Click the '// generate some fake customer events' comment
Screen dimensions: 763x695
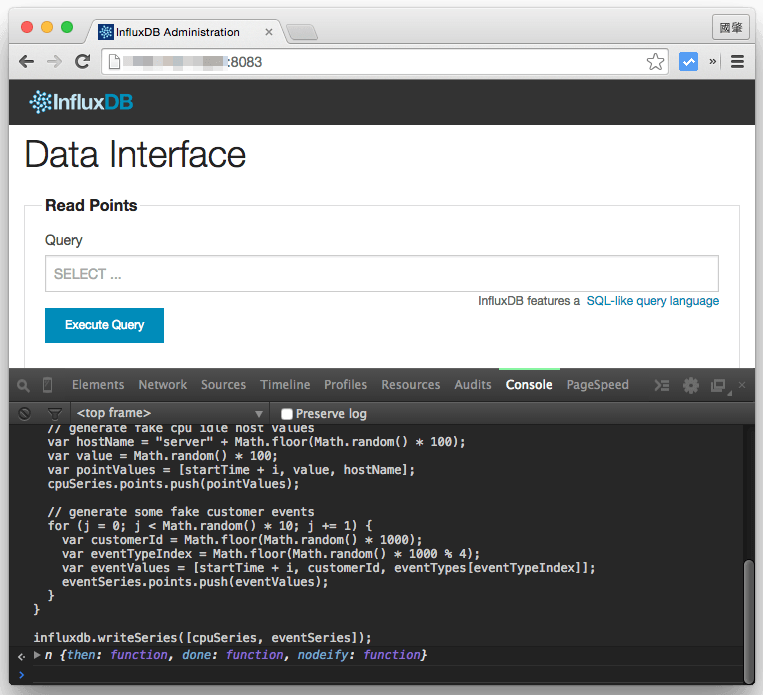pos(181,512)
